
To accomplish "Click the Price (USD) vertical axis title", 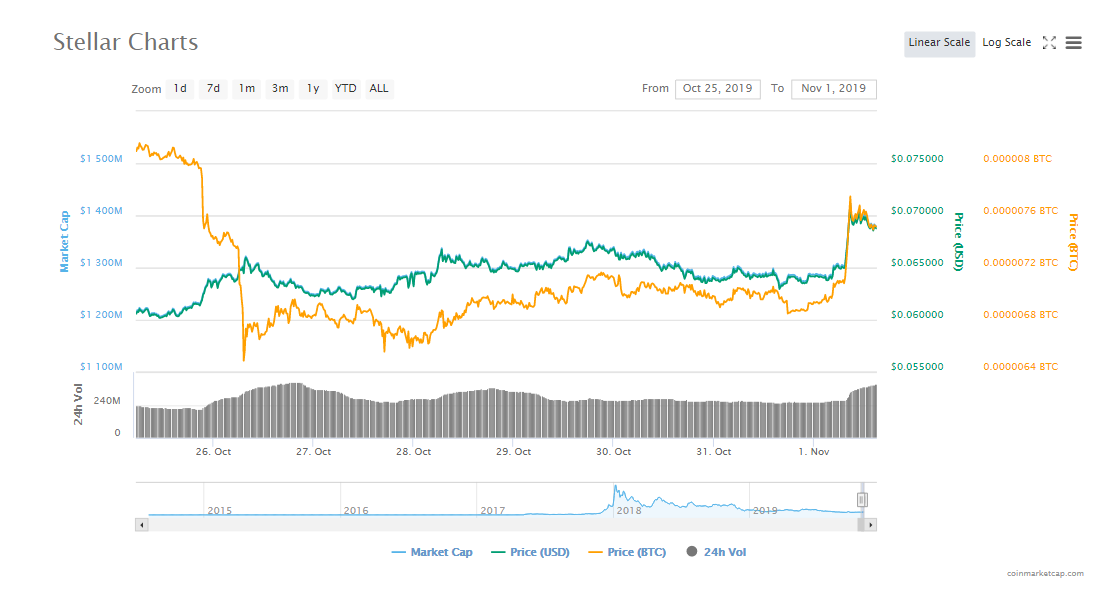I will 958,241.
